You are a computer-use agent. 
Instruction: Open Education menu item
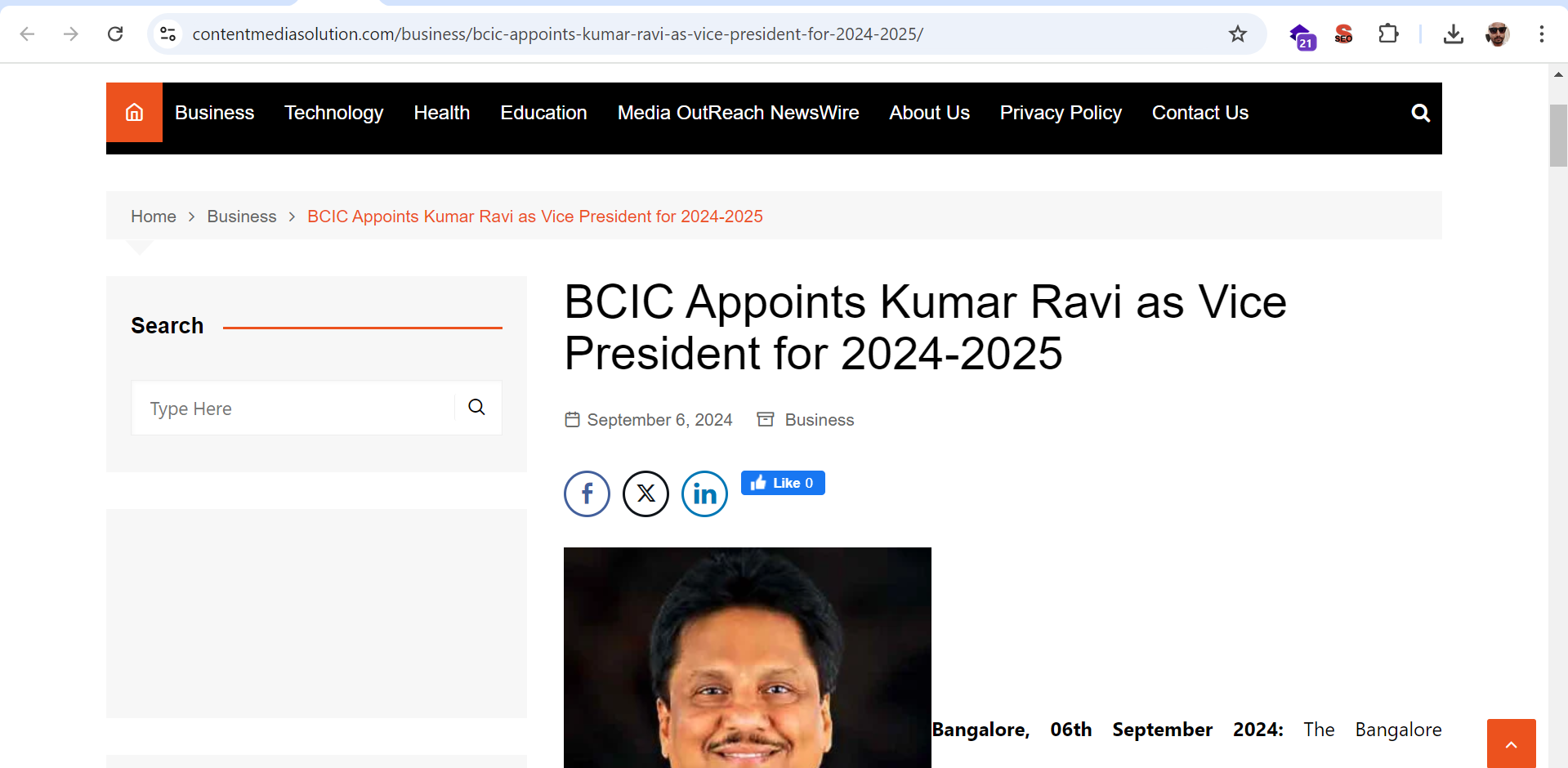point(543,113)
